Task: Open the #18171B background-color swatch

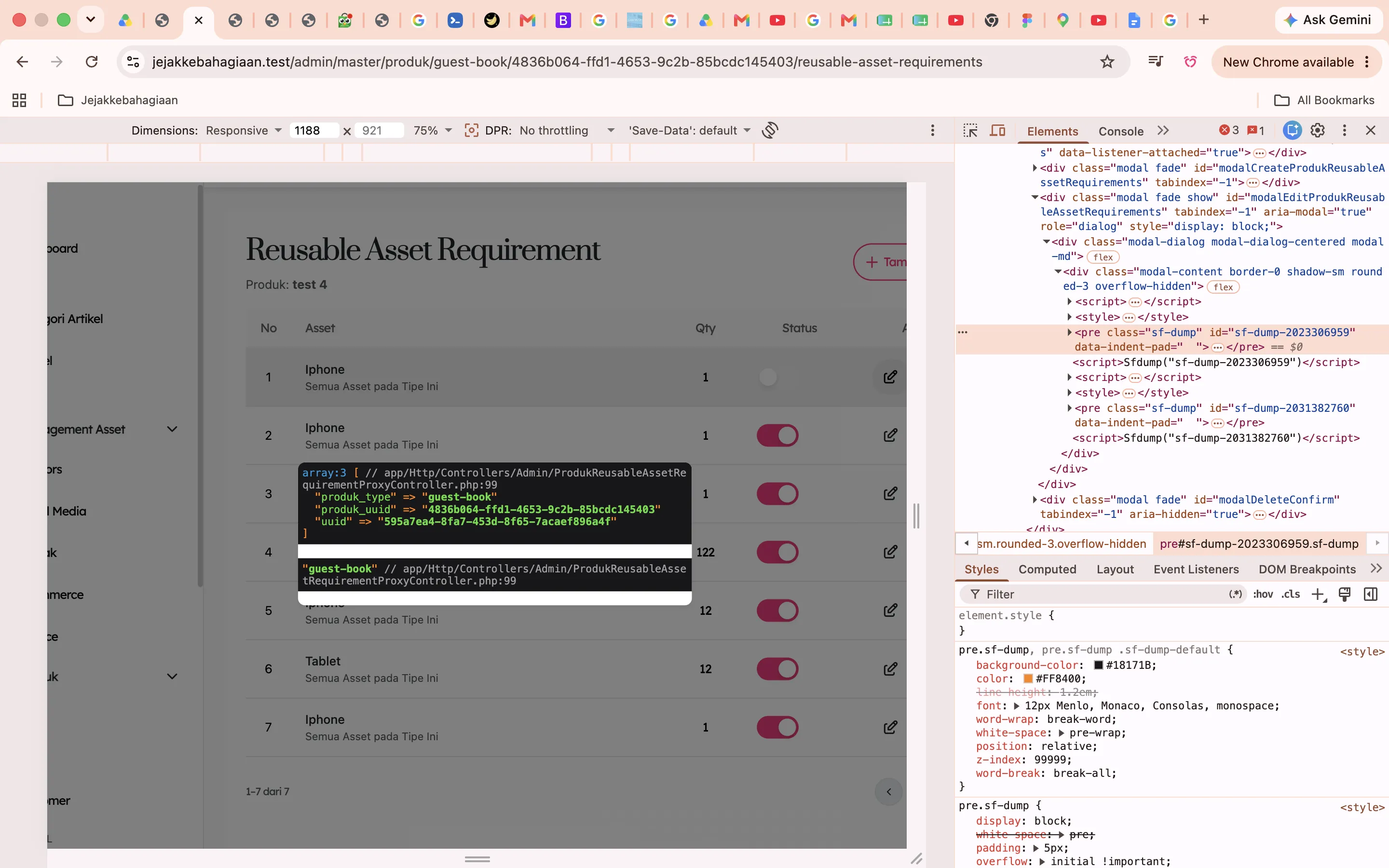Action: 1099,665
